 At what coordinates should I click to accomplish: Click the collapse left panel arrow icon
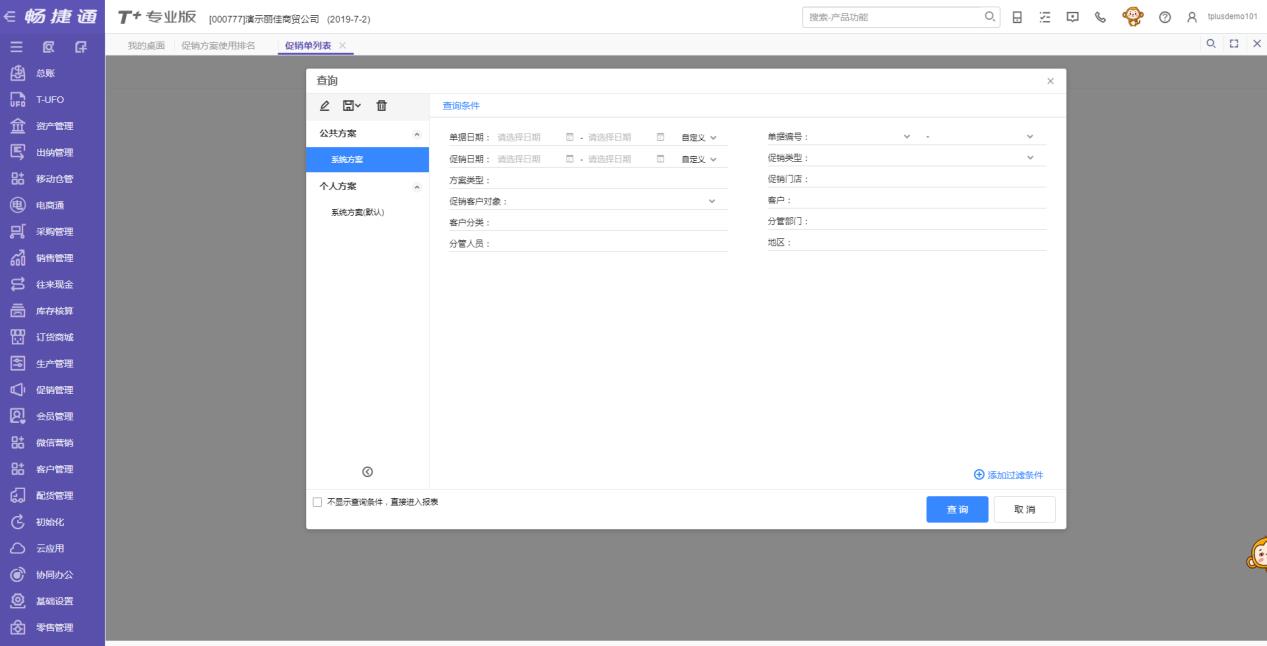tap(367, 472)
